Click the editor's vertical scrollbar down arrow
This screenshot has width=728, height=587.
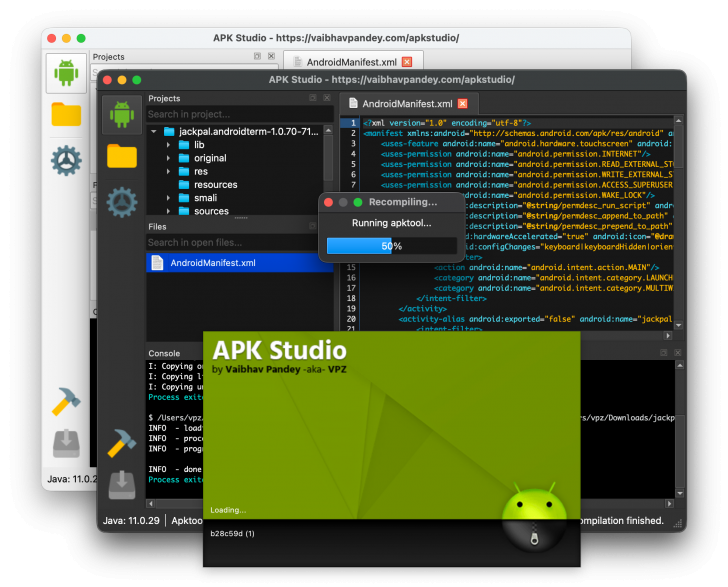click(678, 326)
